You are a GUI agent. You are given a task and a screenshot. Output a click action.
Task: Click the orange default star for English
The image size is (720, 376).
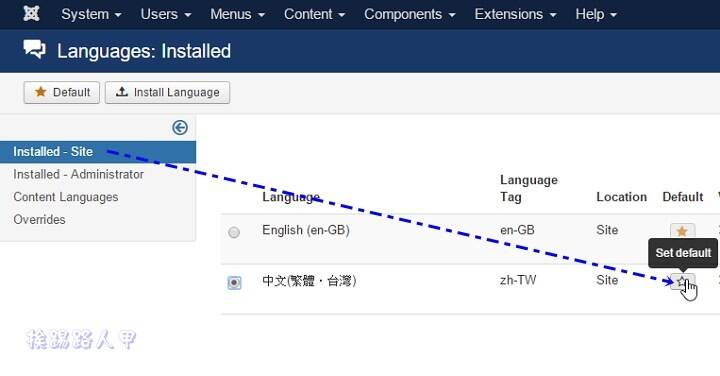tap(682, 230)
